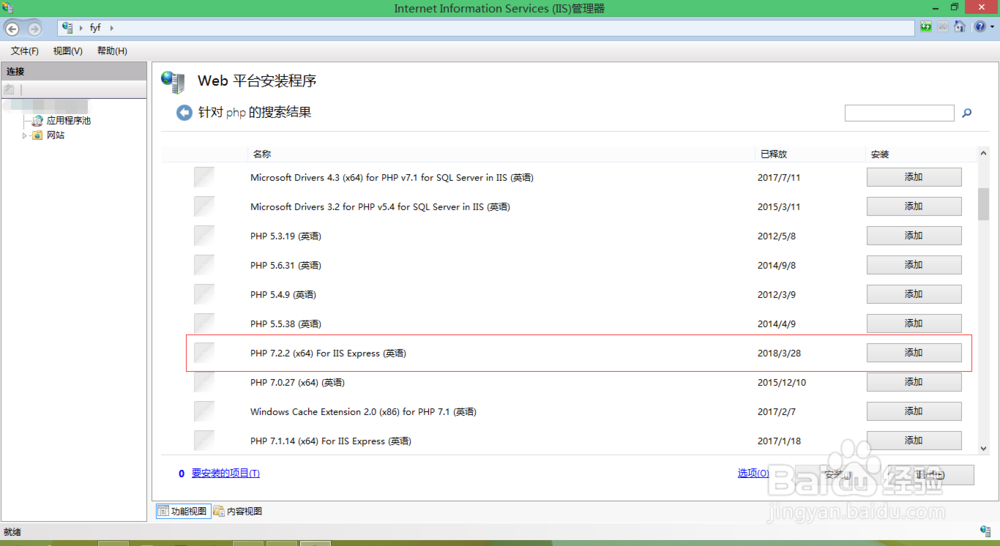Viewport: 1000px width, 546px height.
Task: Click the results list scrollbar down arrow
Action: pyautogui.click(x=983, y=448)
